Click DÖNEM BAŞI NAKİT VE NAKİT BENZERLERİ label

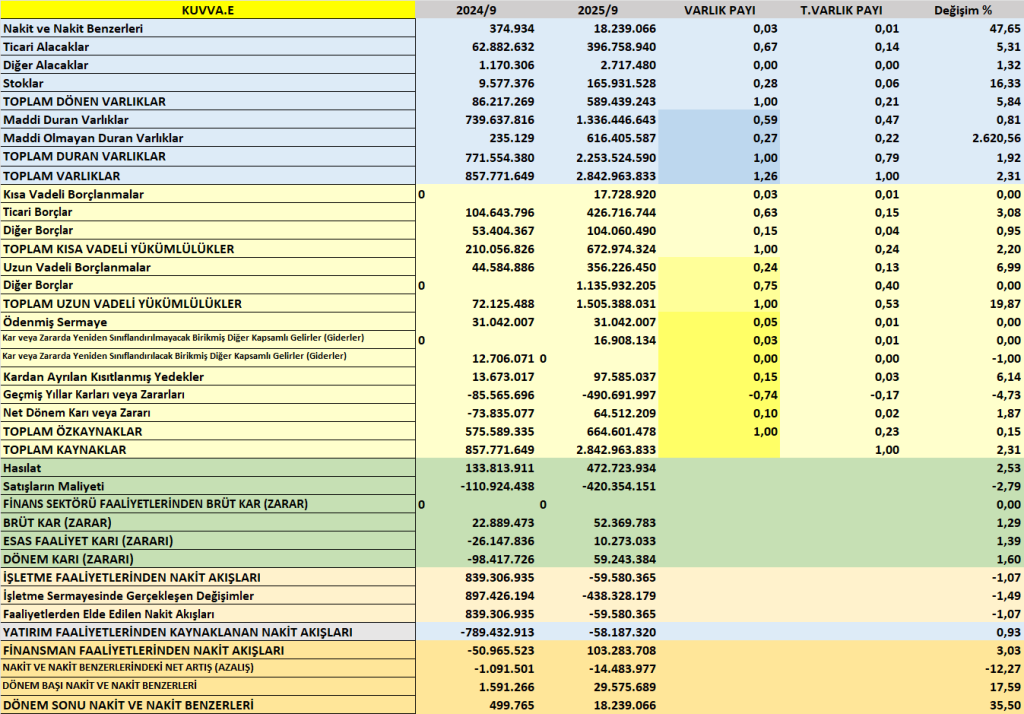(x=100, y=686)
